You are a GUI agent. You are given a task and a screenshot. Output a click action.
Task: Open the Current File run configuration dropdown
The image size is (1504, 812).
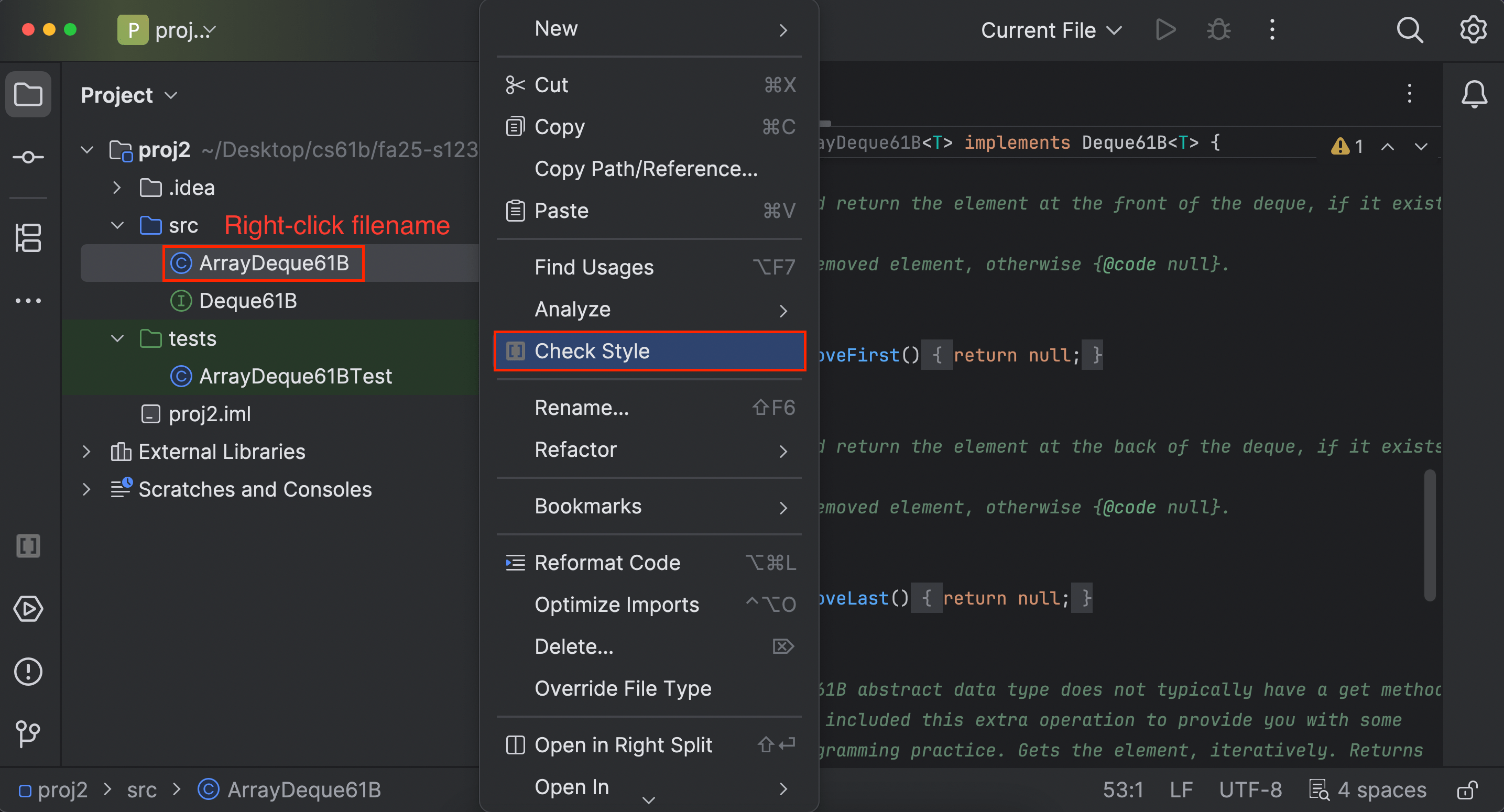pos(1051,30)
